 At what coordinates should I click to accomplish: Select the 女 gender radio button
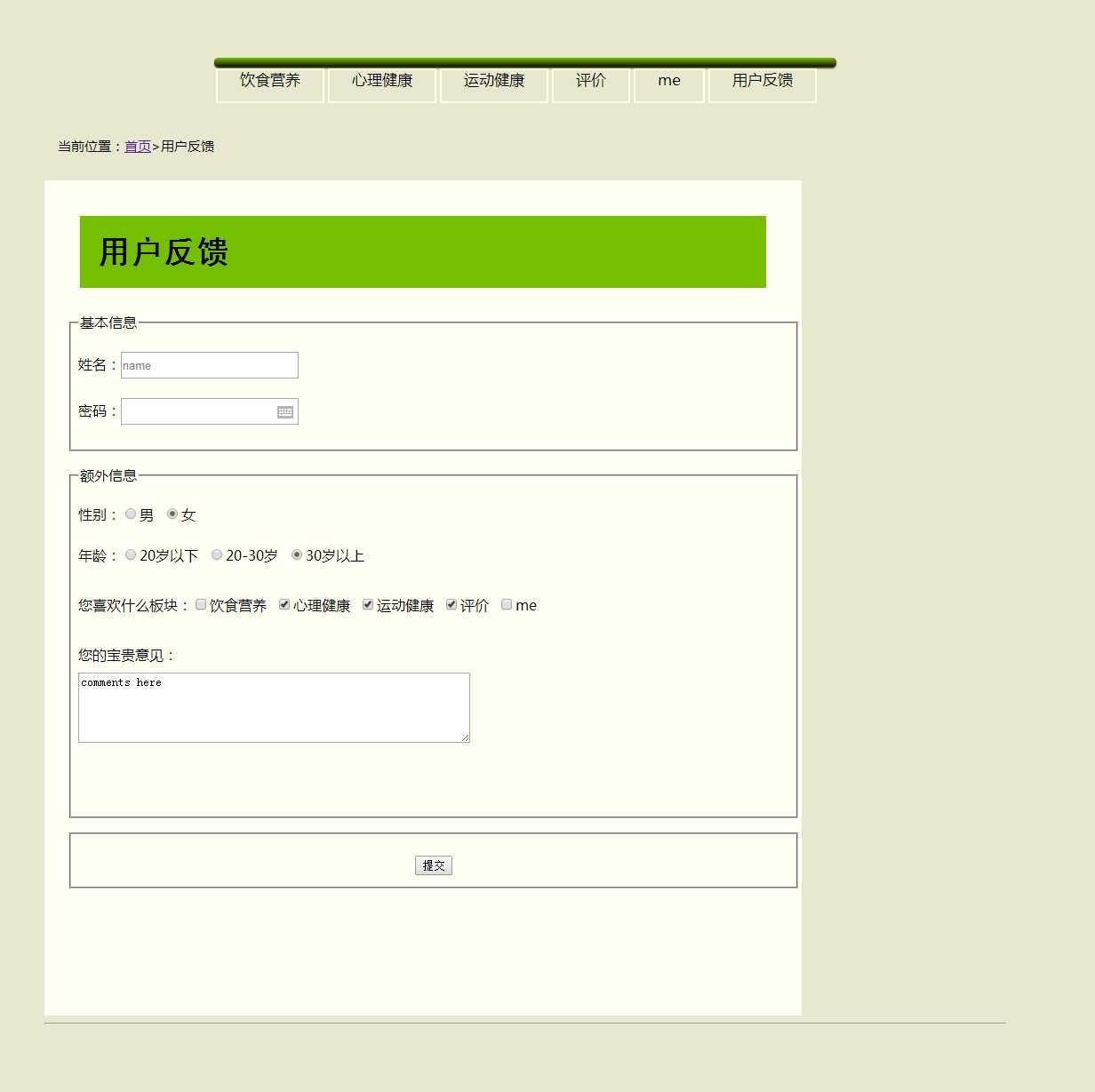pyautogui.click(x=172, y=514)
